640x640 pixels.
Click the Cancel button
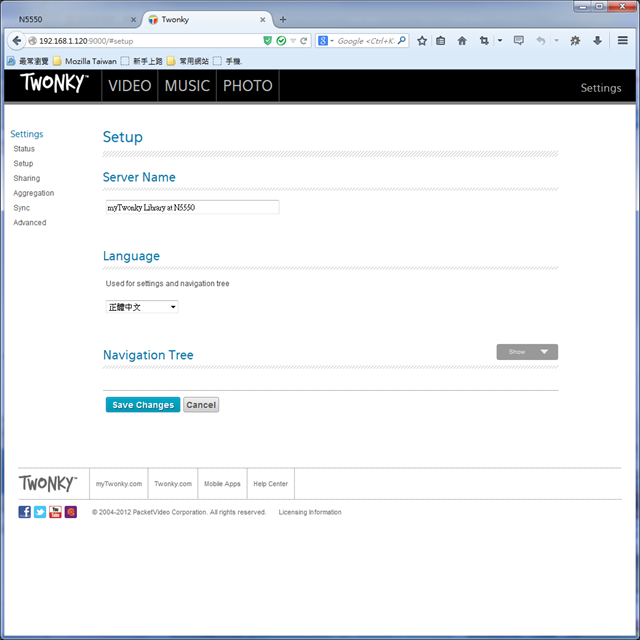click(x=201, y=405)
